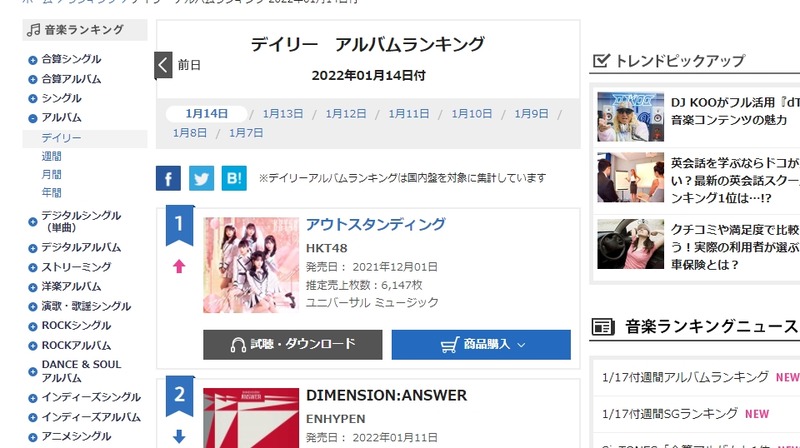
Task: Open DJ KOO trend article thumbnail
Action: tap(631, 117)
